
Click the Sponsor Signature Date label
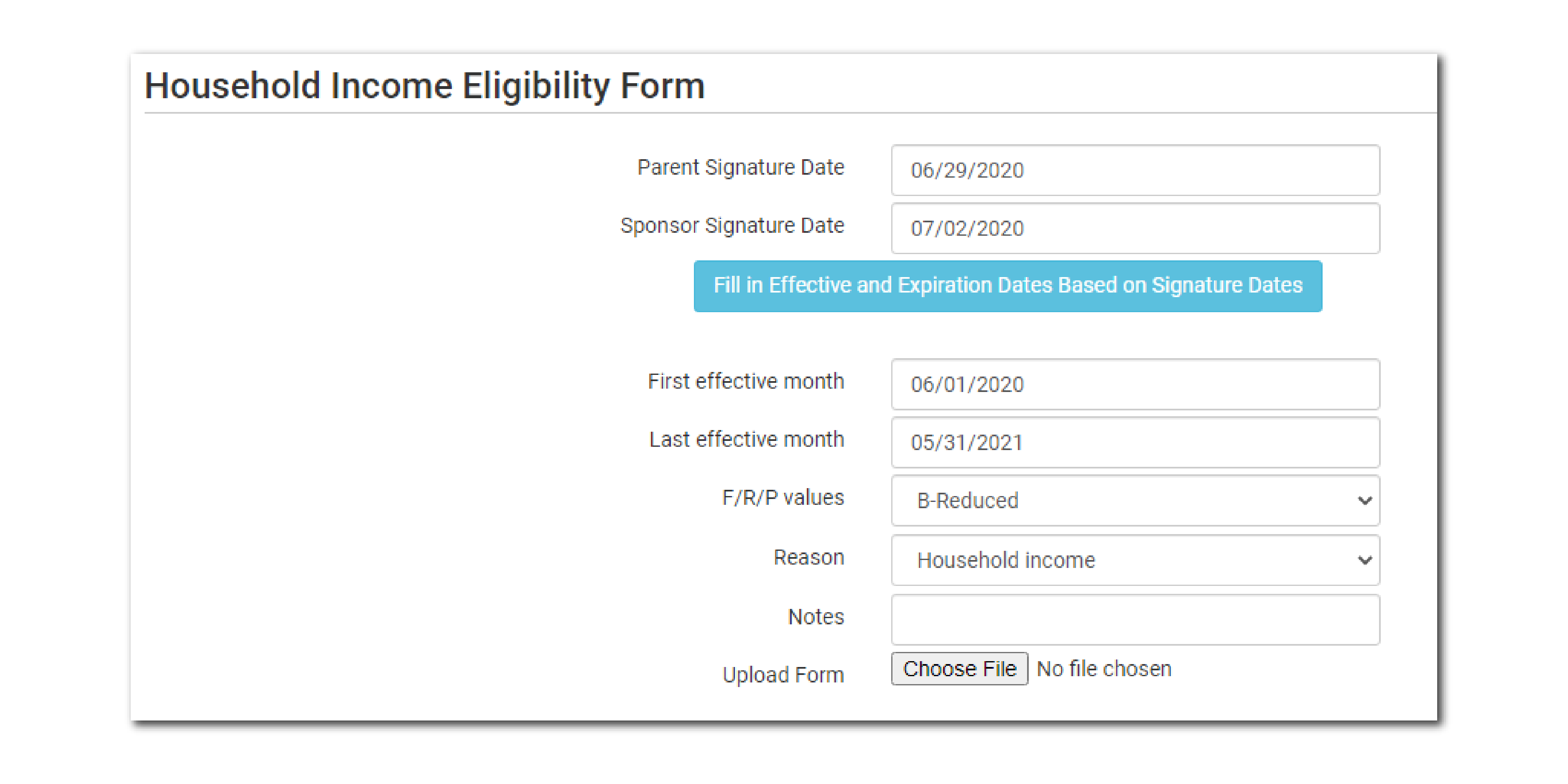tap(732, 226)
